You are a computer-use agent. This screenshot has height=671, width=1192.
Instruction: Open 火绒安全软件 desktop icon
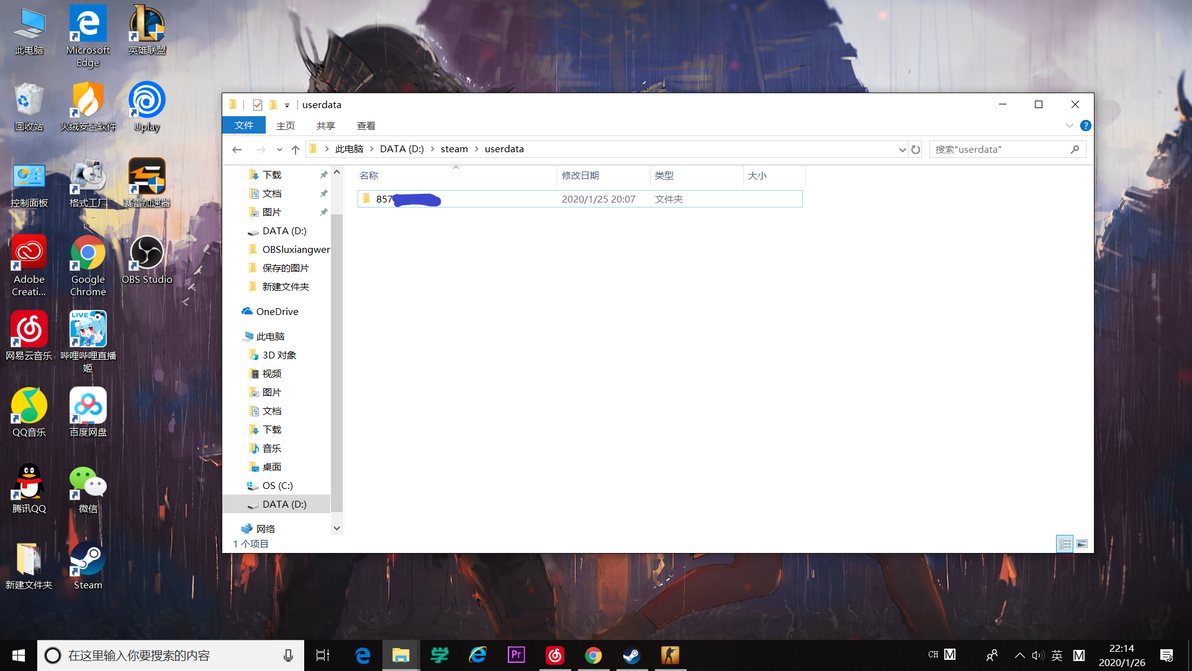coord(87,106)
